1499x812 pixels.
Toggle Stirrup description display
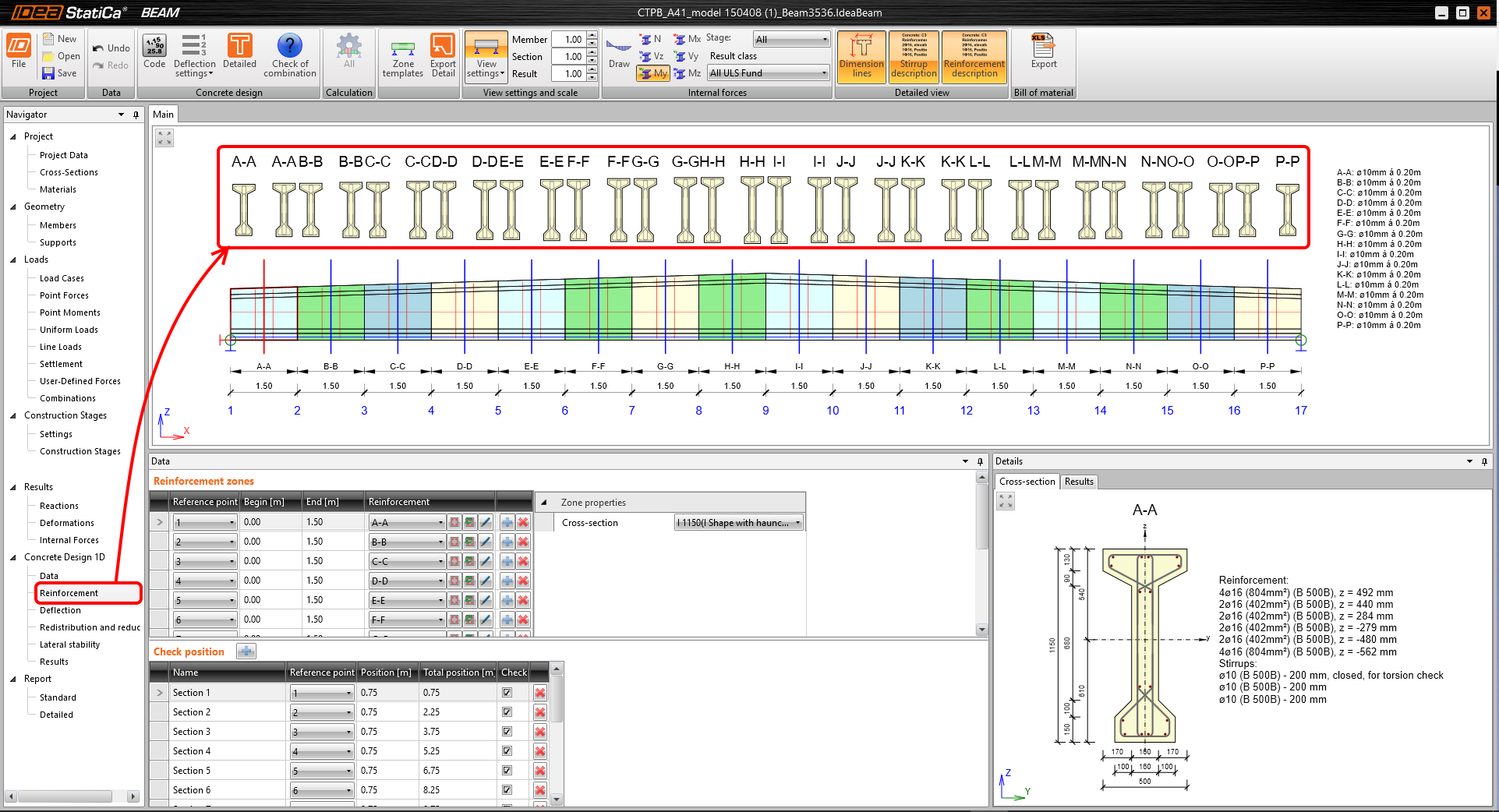pyautogui.click(x=914, y=56)
